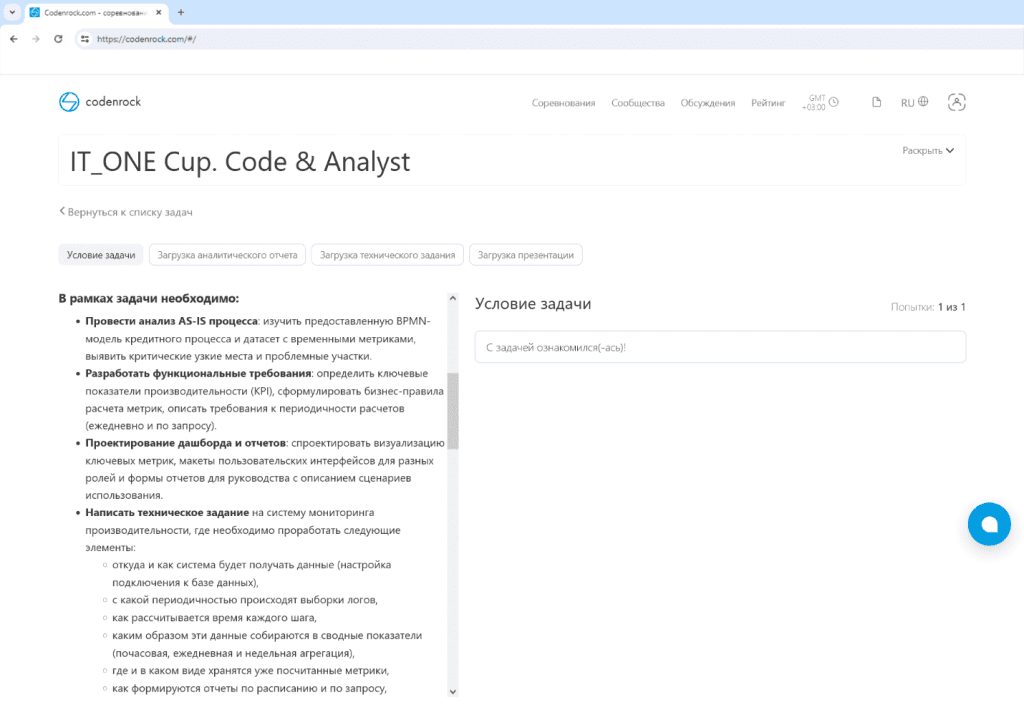
Task: Open Загрузка презентации tab
Action: point(525,255)
